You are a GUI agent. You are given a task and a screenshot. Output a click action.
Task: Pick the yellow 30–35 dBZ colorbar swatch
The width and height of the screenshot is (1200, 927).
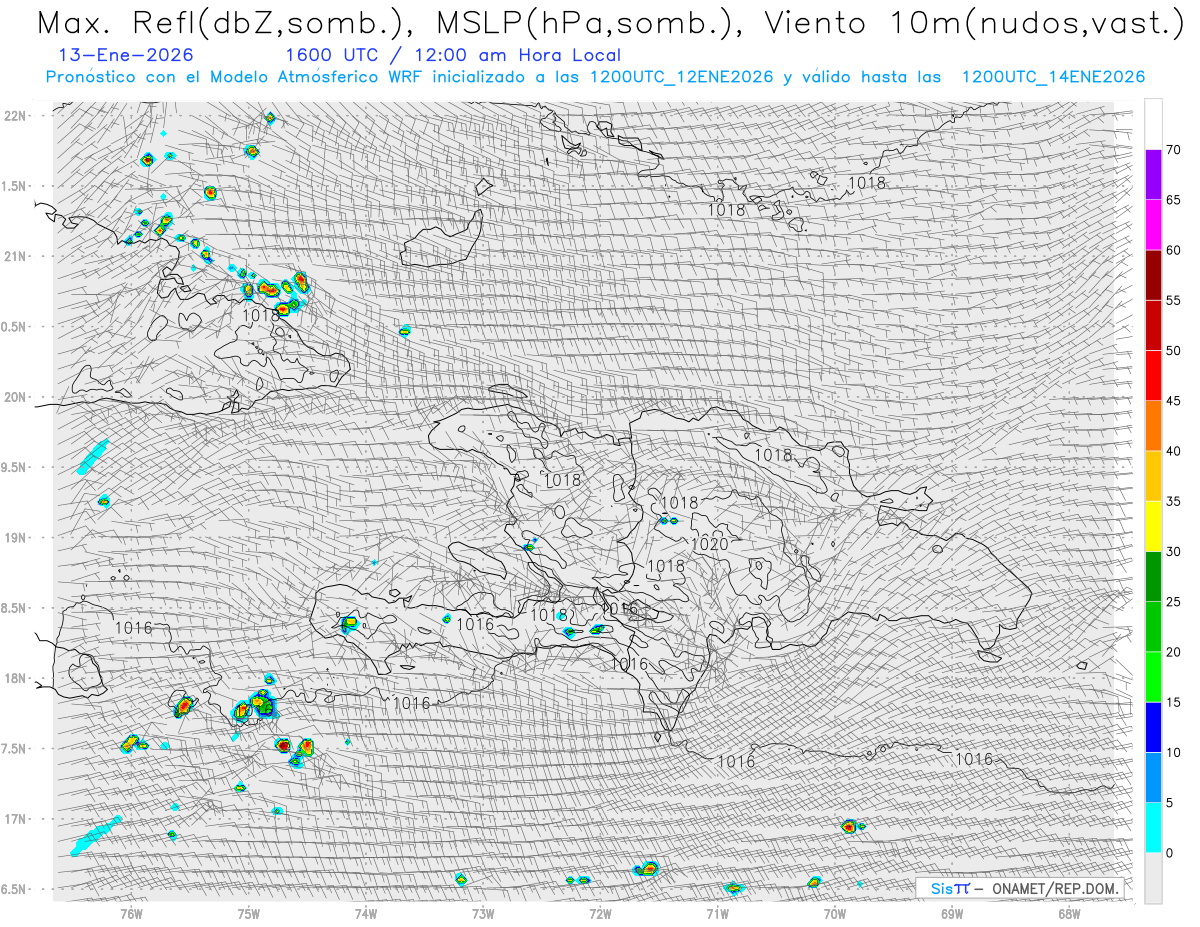pos(1153,526)
